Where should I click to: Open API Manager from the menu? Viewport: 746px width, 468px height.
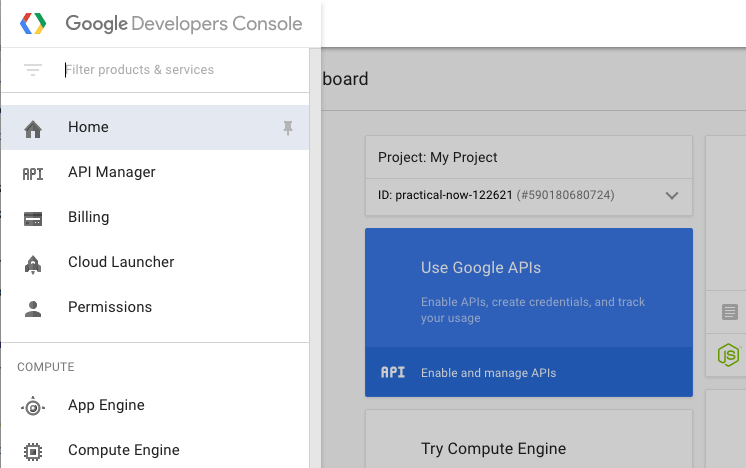point(155,172)
